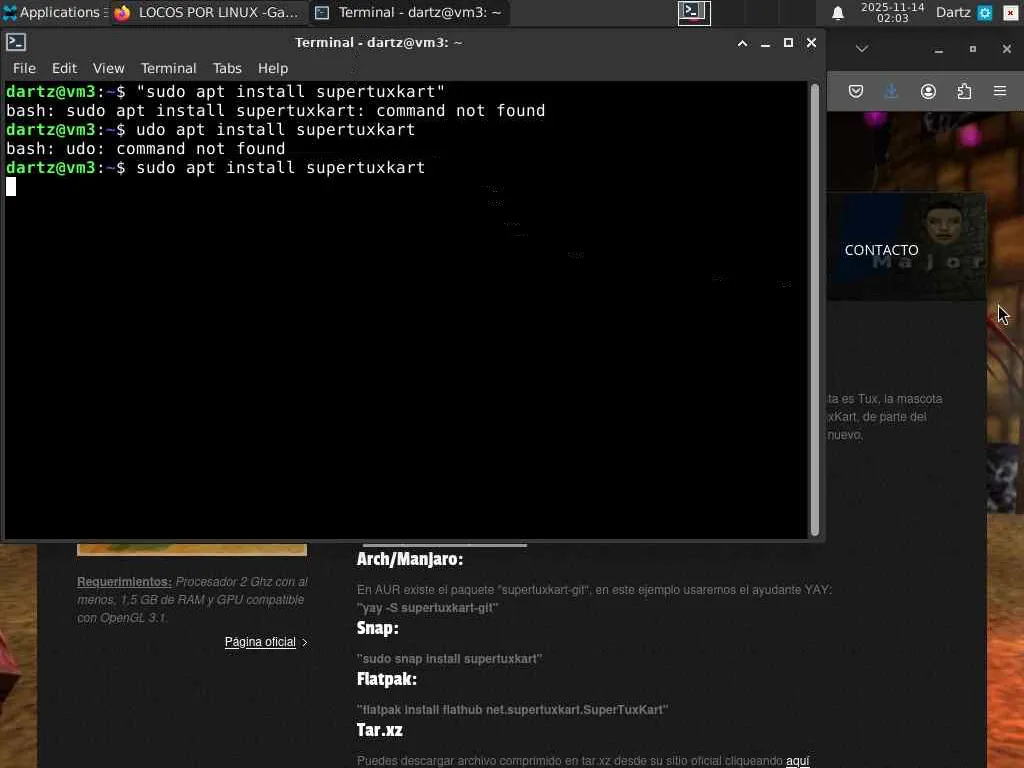Image resolution: width=1024 pixels, height=768 pixels.
Task: Click the CONTACTO link on the webpage
Action: coord(881,250)
